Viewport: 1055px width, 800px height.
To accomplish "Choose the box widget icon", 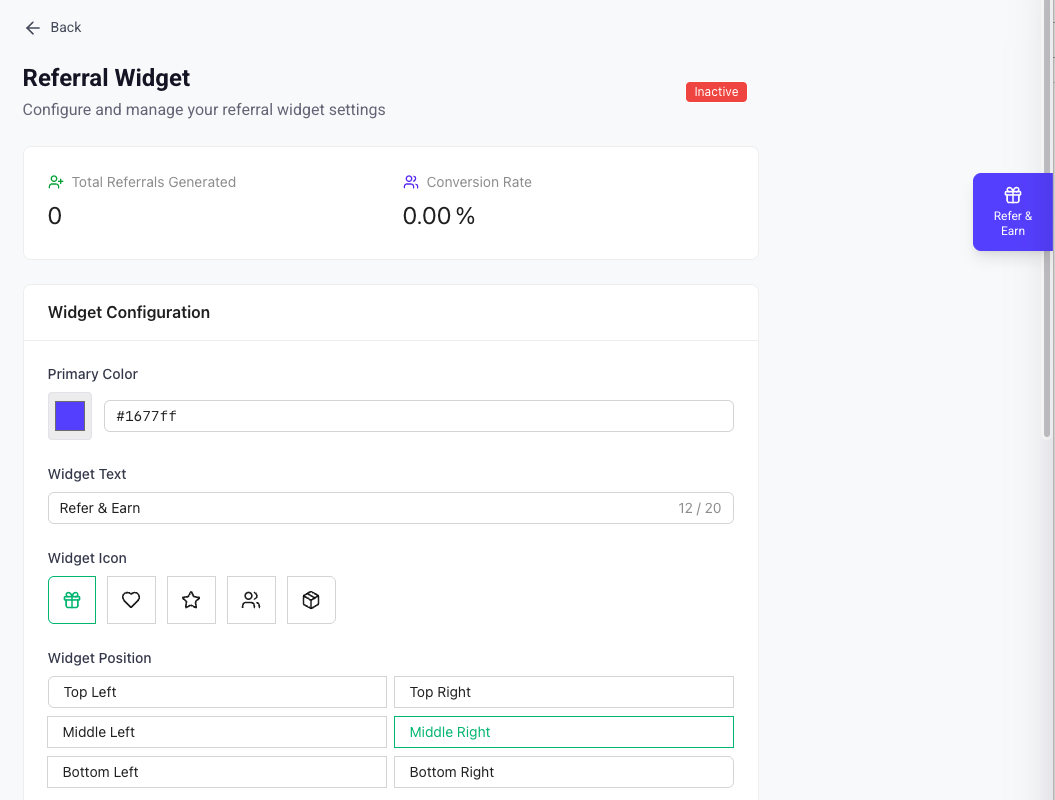I will click(x=311, y=599).
